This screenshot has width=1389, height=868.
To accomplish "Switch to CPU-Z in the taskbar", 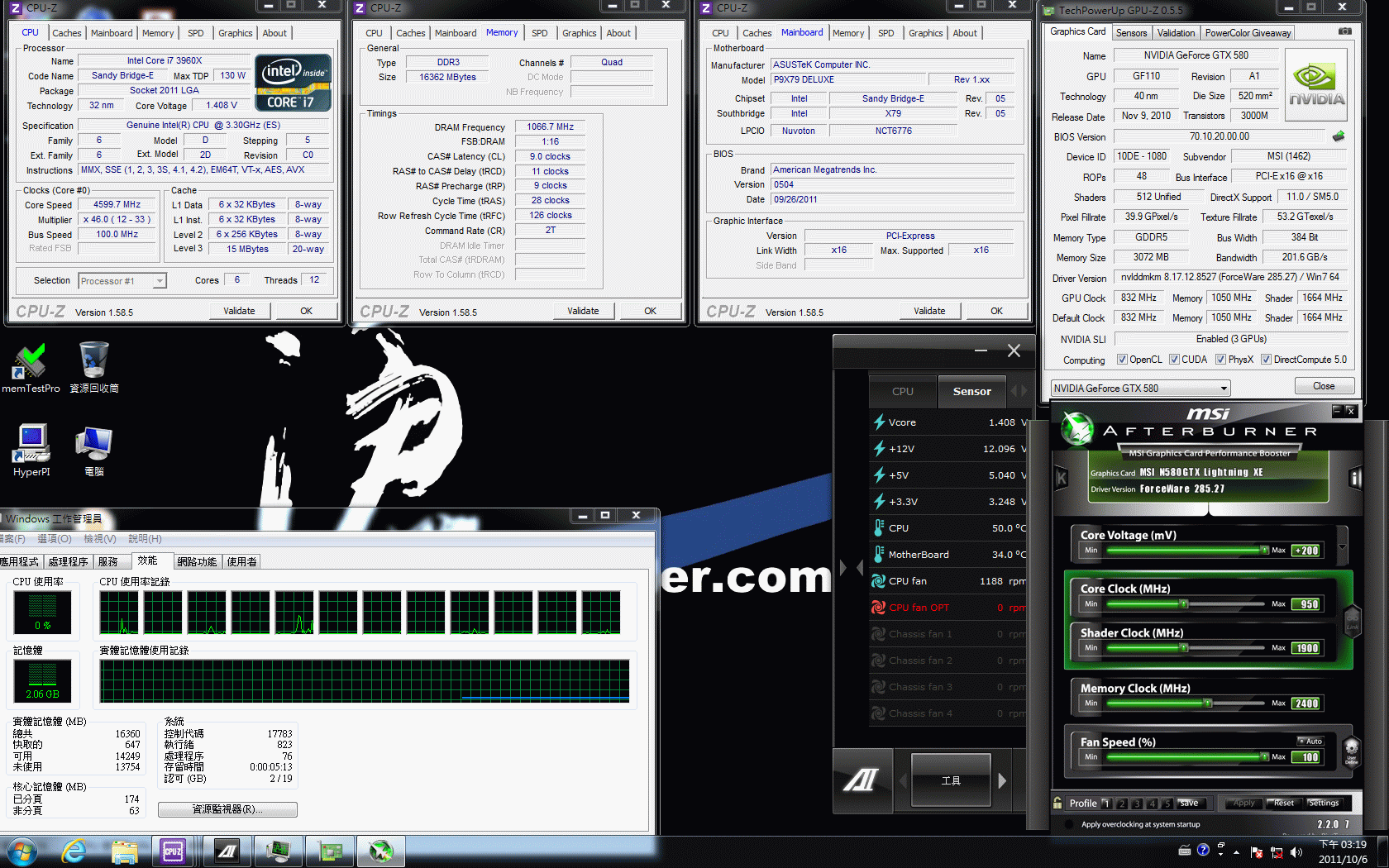I will (173, 851).
